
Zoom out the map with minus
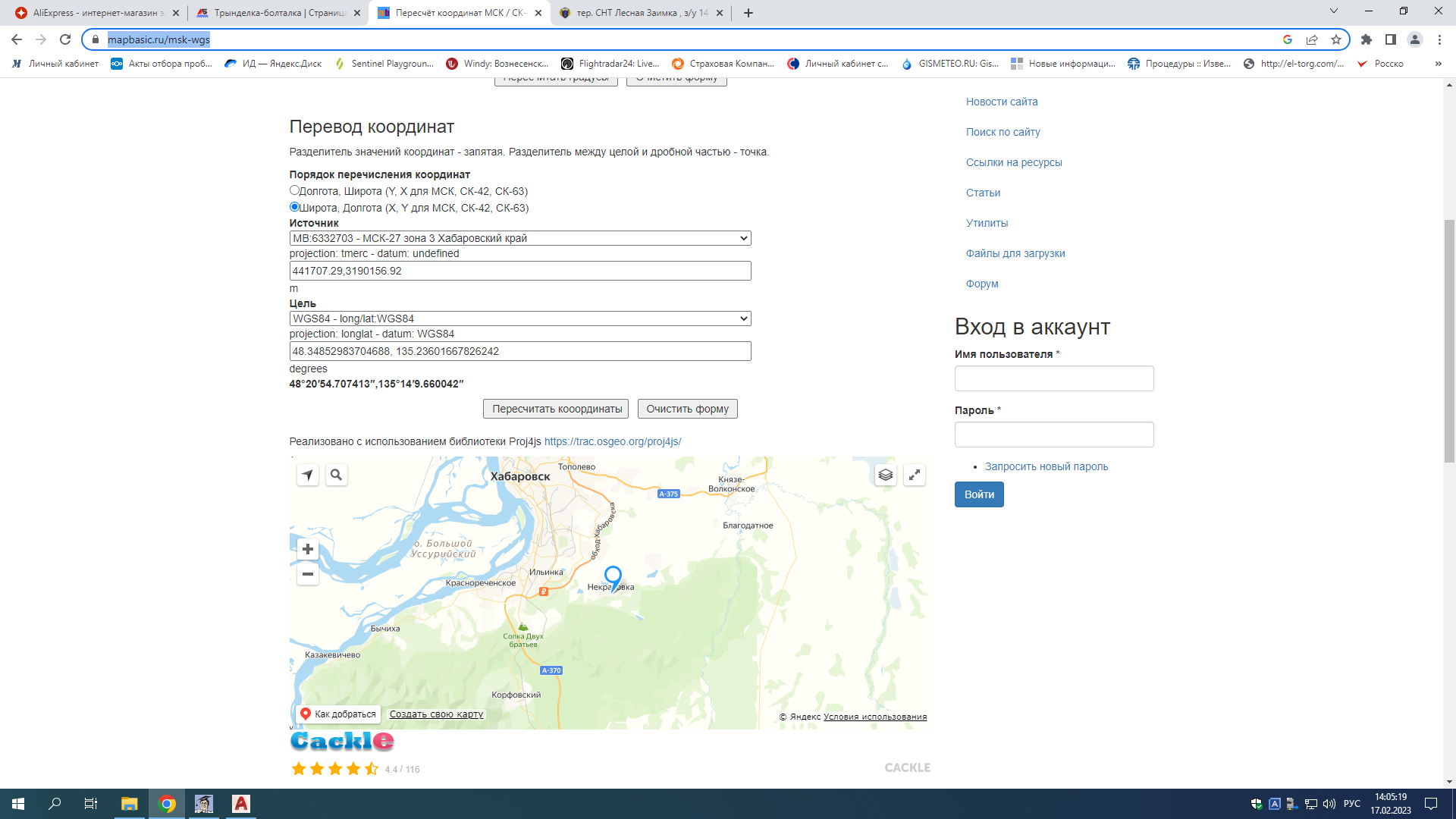(x=307, y=574)
